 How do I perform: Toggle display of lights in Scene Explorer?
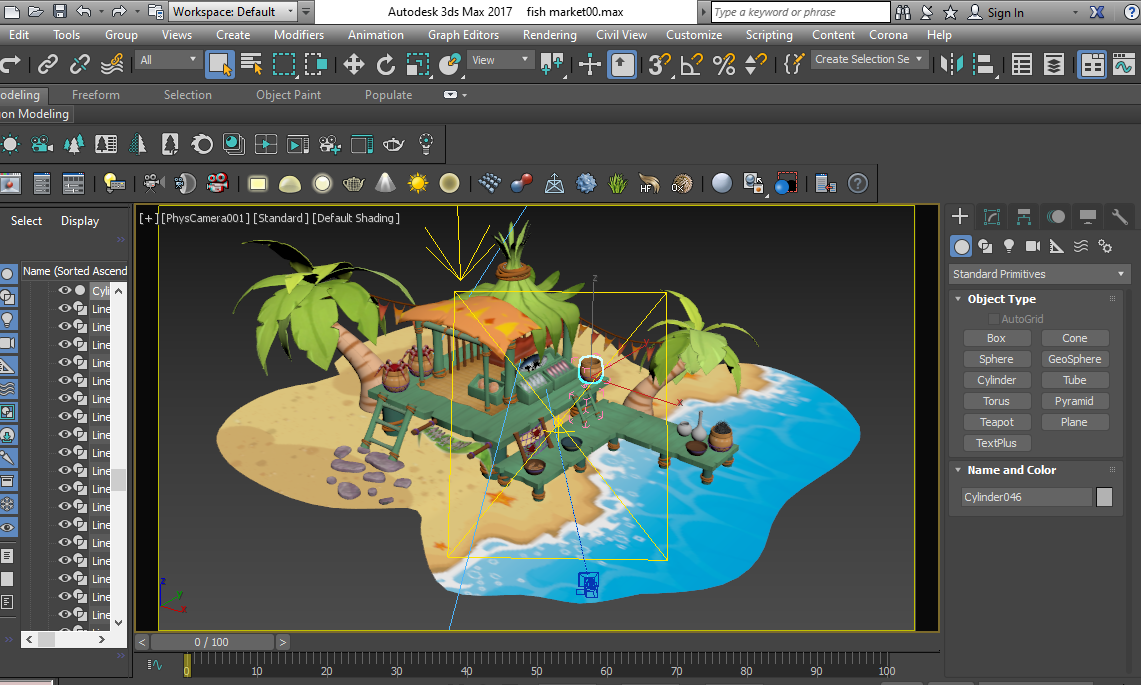tap(8, 320)
